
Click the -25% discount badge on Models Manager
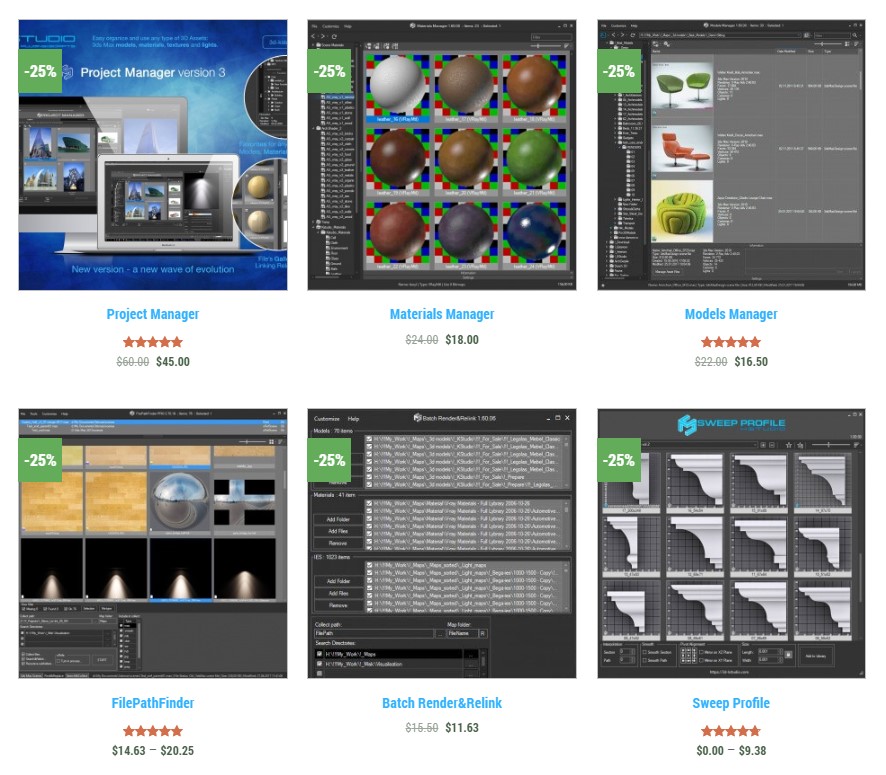click(619, 71)
